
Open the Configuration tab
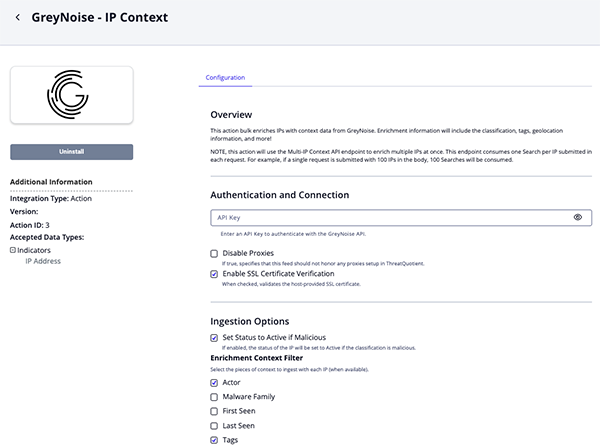point(225,77)
